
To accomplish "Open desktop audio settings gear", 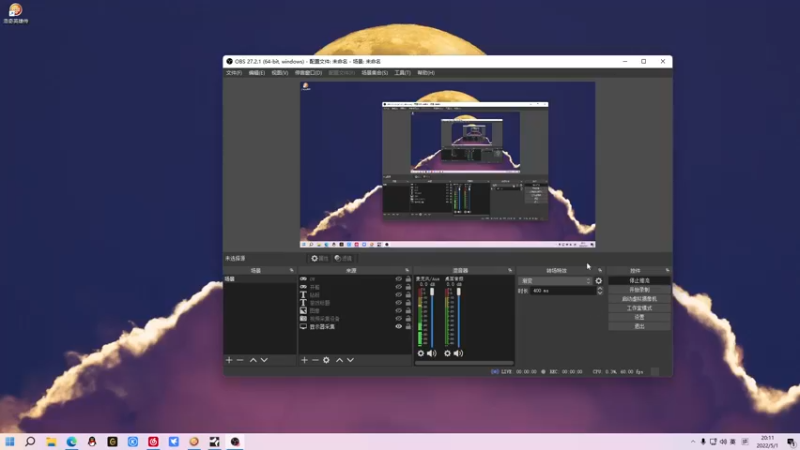I will pos(447,353).
